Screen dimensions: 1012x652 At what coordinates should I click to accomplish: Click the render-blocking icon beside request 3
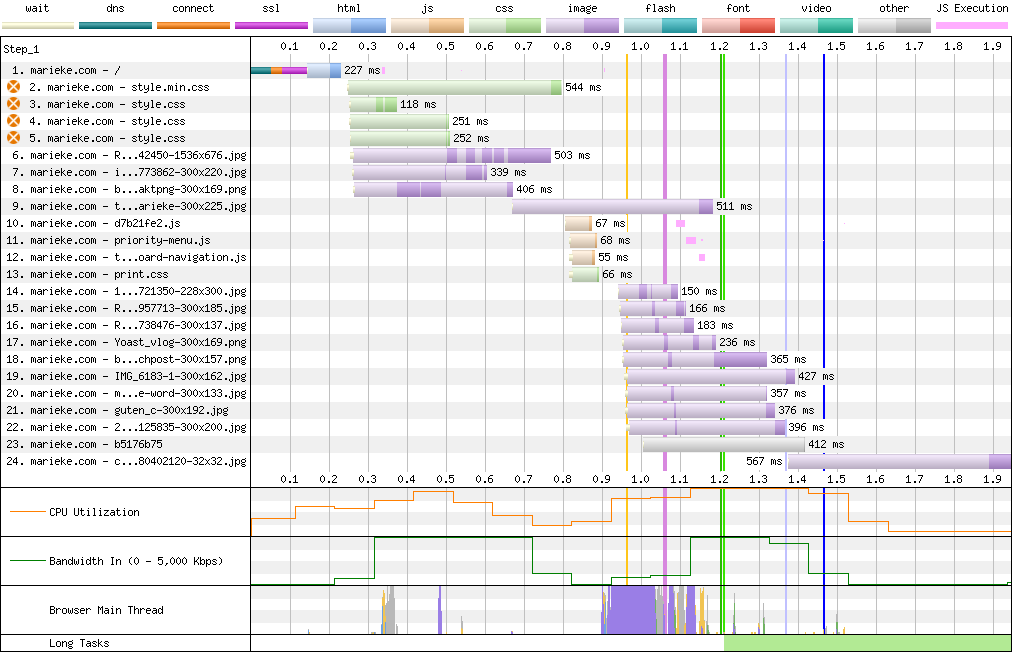pyautogui.click(x=13, y=104)
